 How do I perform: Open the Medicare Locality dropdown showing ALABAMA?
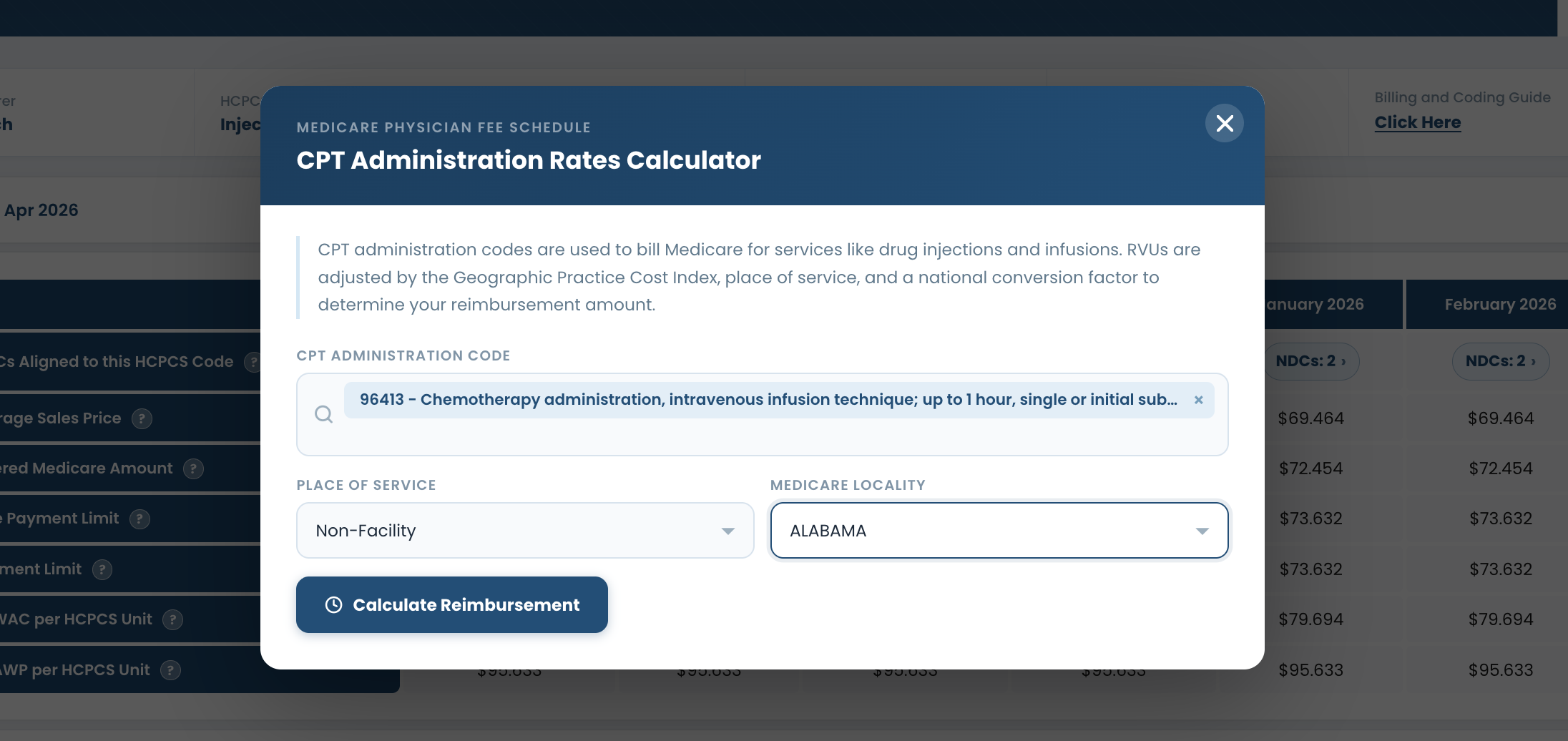point(999,531)
